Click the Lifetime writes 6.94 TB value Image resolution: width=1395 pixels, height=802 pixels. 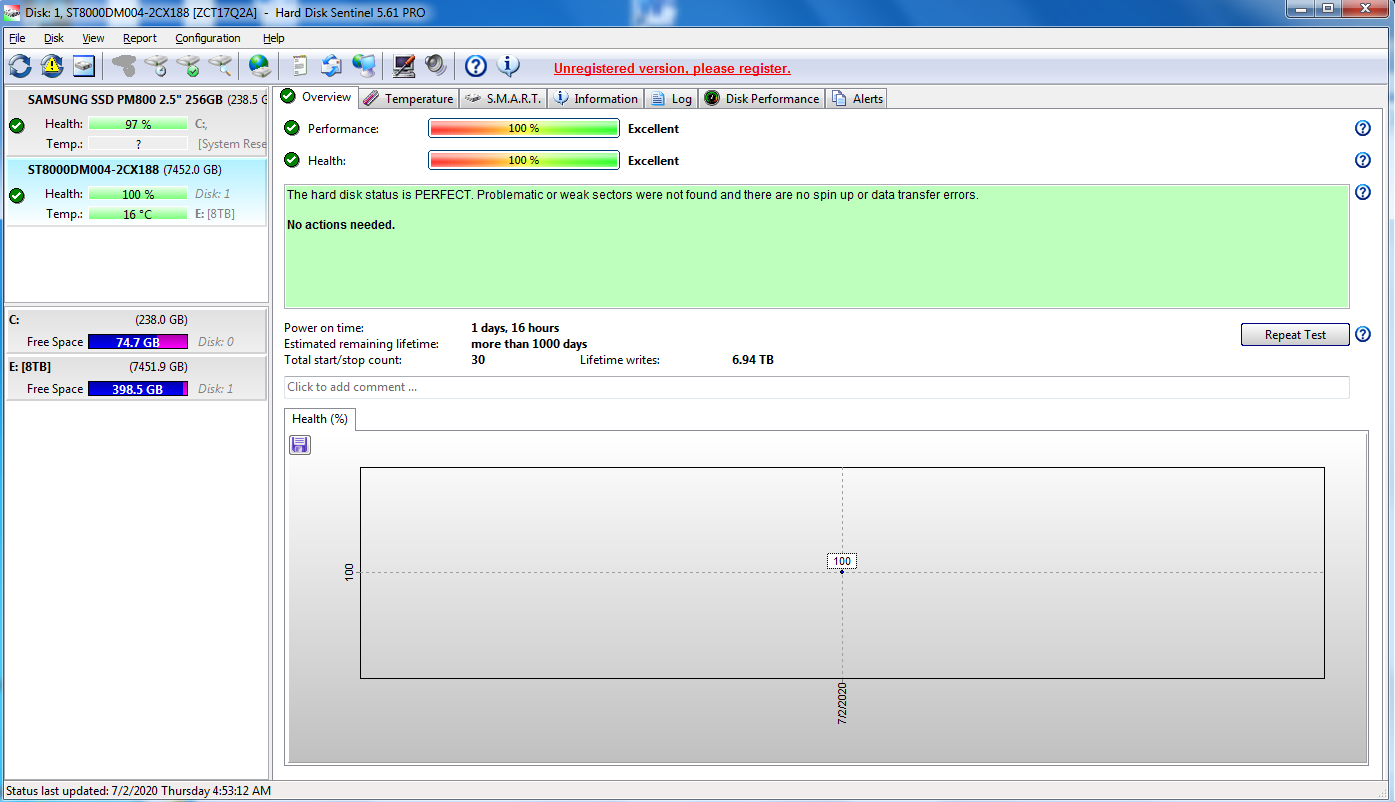point(753,359)
